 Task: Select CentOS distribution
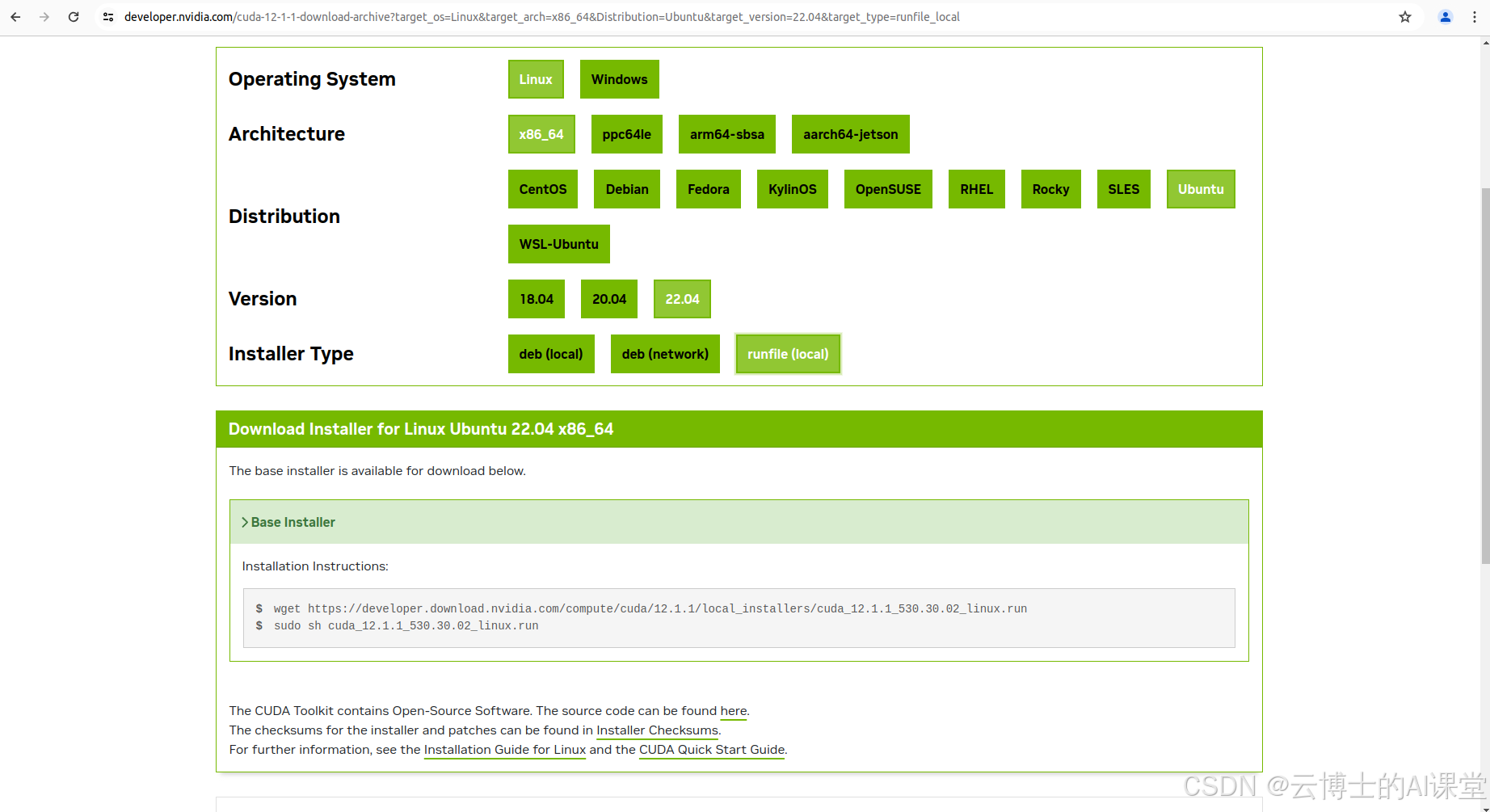[x=543, y=189]
